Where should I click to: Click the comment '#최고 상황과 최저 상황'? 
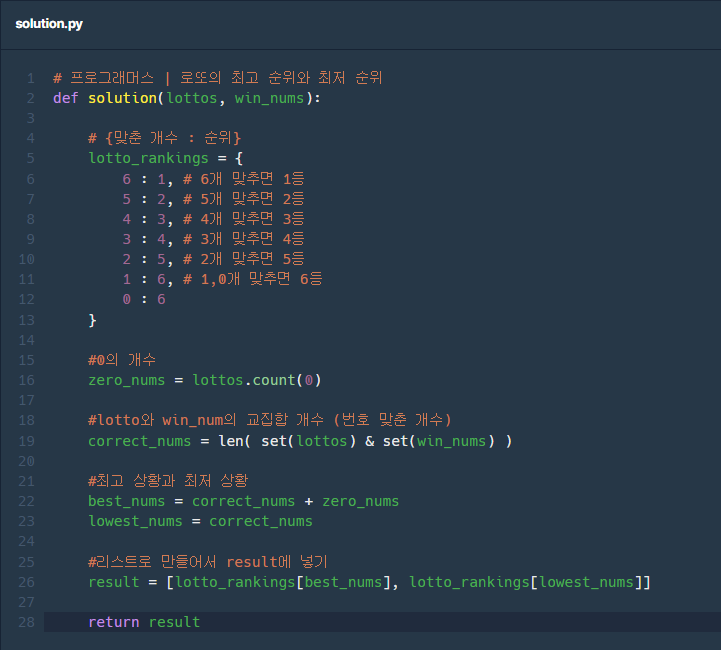pos(168,481)
